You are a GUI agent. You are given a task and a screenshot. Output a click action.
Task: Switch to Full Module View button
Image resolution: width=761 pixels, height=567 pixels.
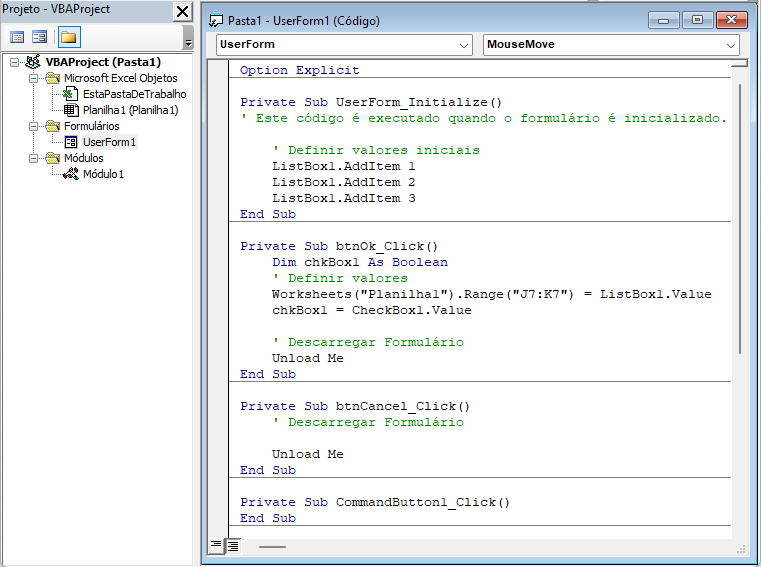pyautogui.click(x=233, y=546)
